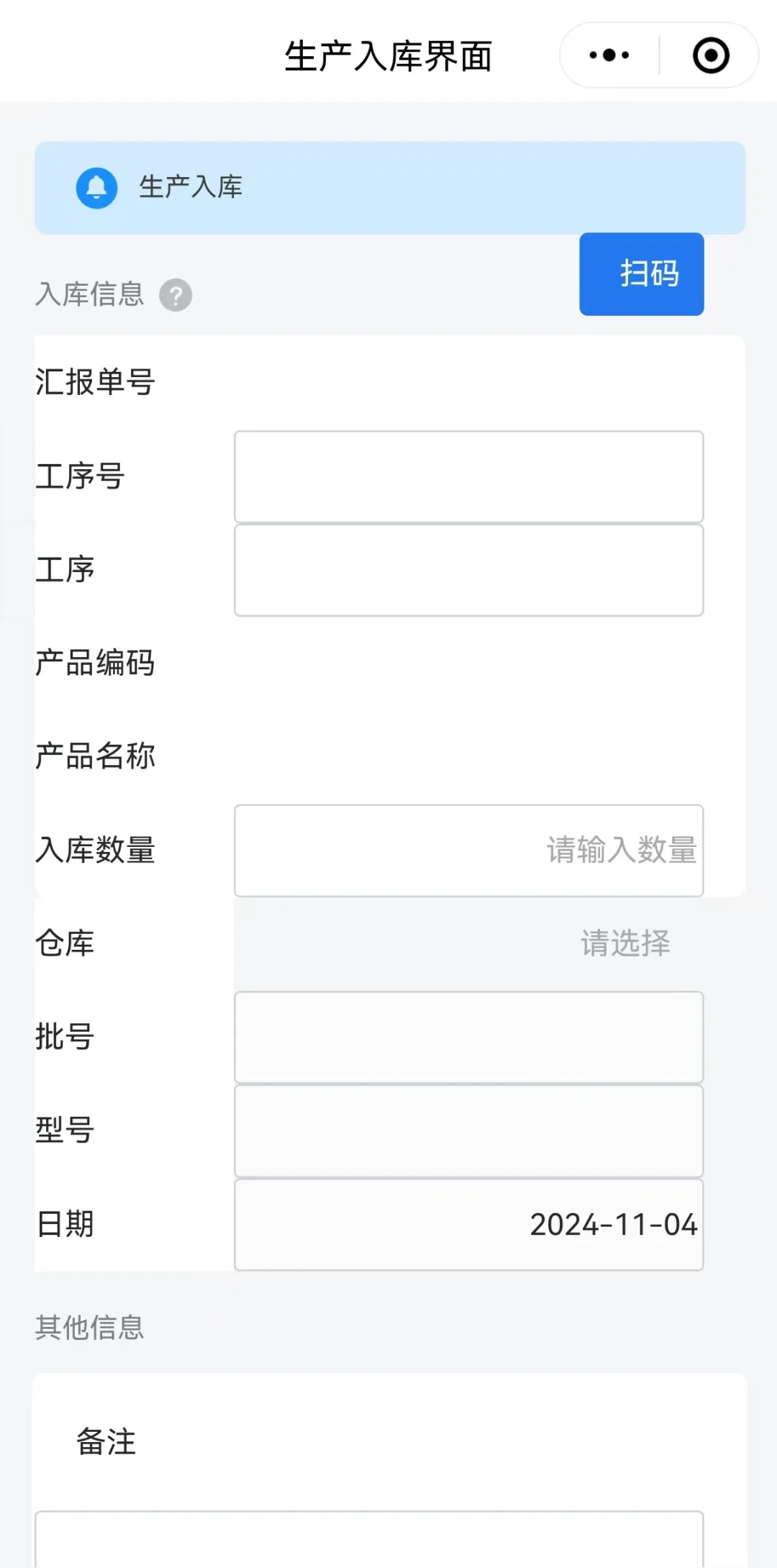Click the help question mark icon
777x1568 pixels.
click(x=176, y=295)
